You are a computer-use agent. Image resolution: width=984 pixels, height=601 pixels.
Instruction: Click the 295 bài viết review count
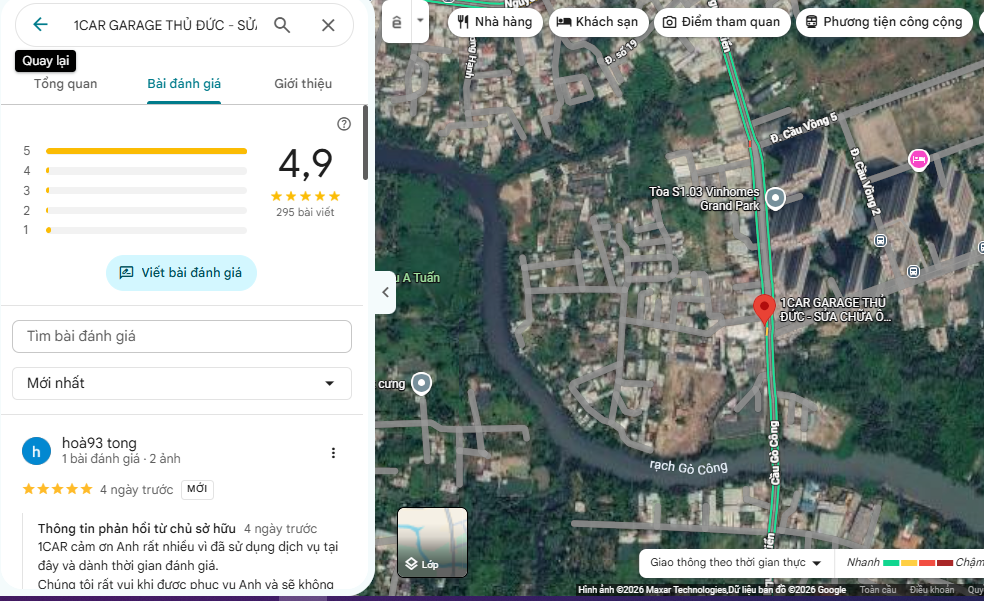pos(305,213)
